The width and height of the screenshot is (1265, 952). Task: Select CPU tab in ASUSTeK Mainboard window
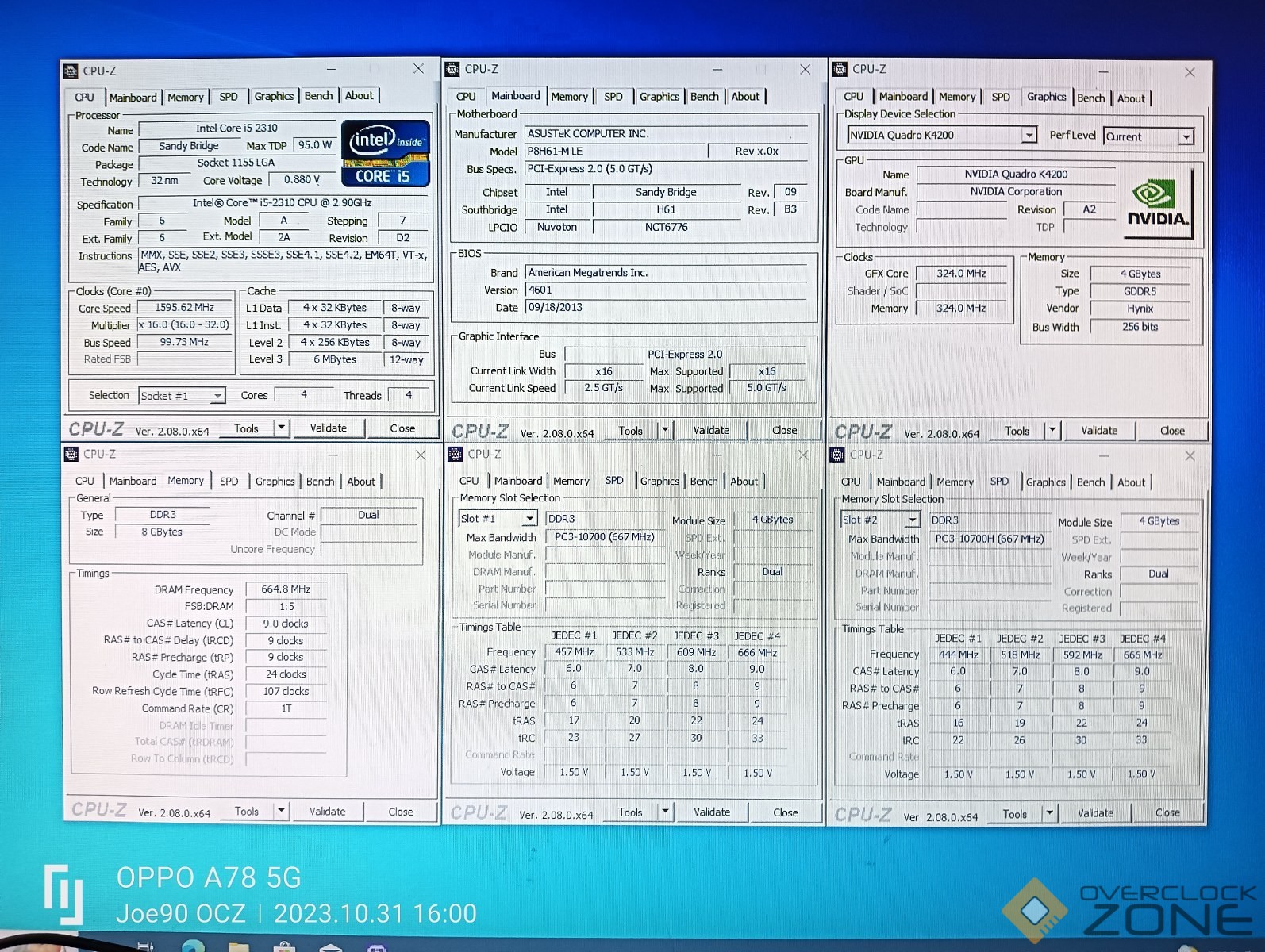466,97
